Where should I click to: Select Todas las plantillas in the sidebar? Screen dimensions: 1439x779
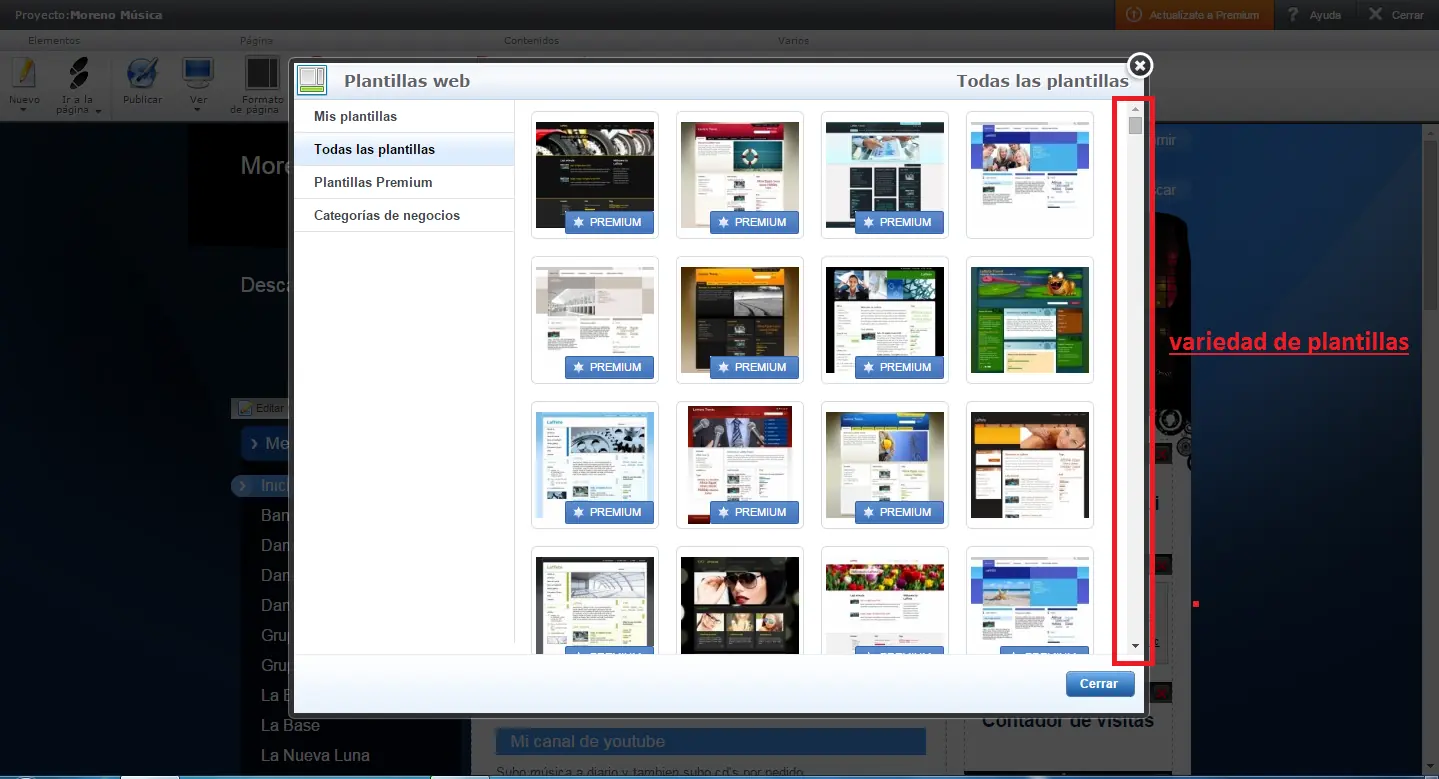point(404,149)
